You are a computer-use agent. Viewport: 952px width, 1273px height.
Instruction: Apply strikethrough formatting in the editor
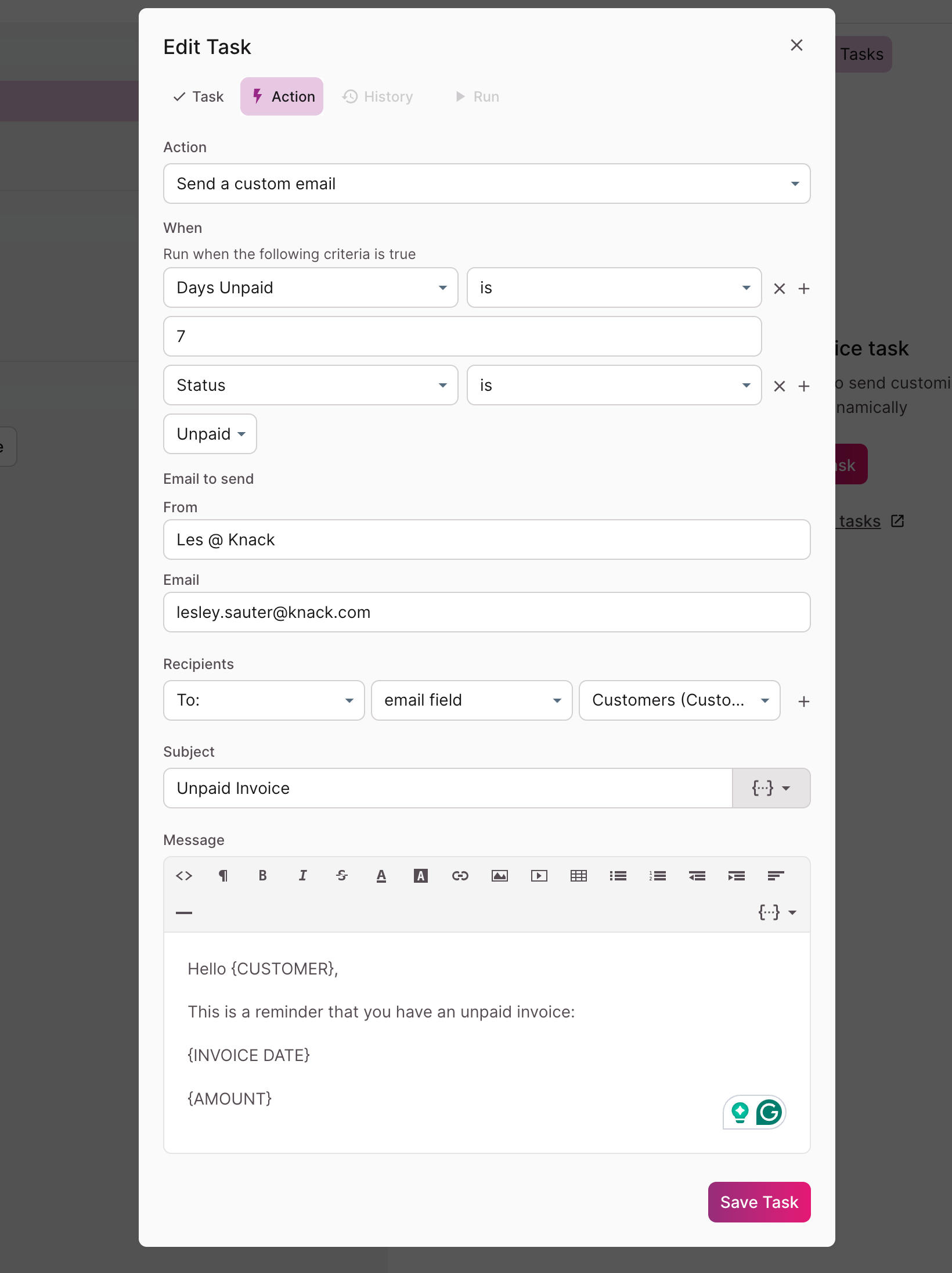(341, 876)
